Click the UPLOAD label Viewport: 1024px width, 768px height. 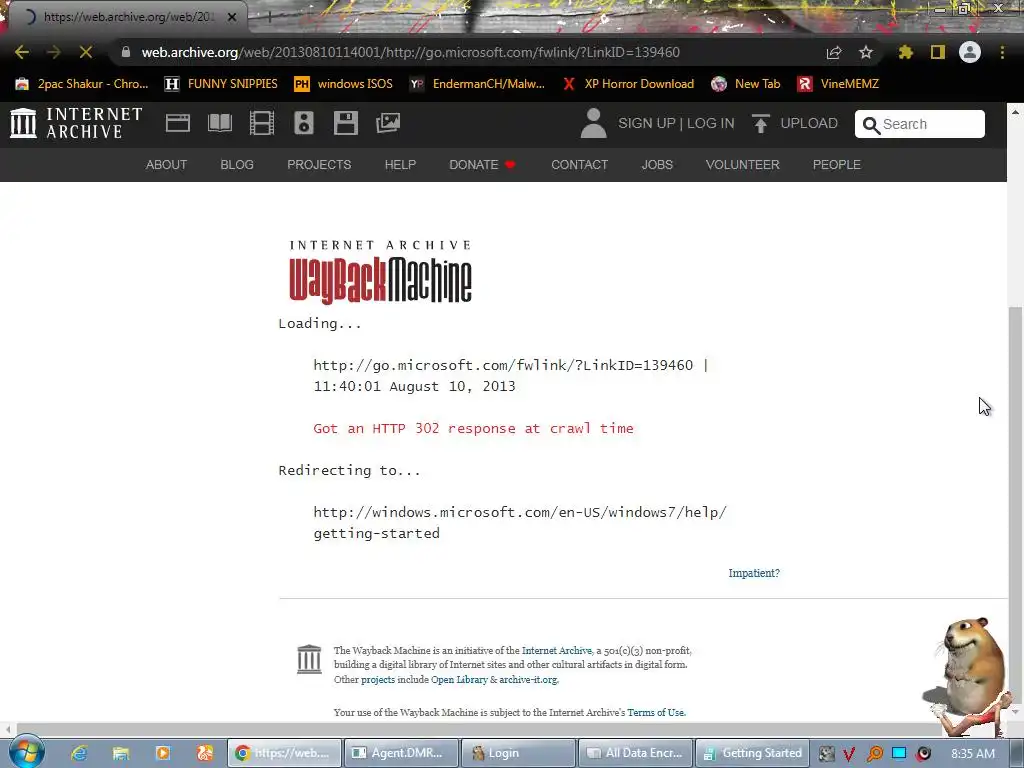pyautogui.click(x=808, y=123)
